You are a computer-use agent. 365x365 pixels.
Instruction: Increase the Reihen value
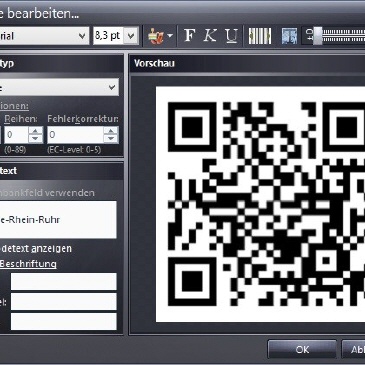[x=36, y=130]
